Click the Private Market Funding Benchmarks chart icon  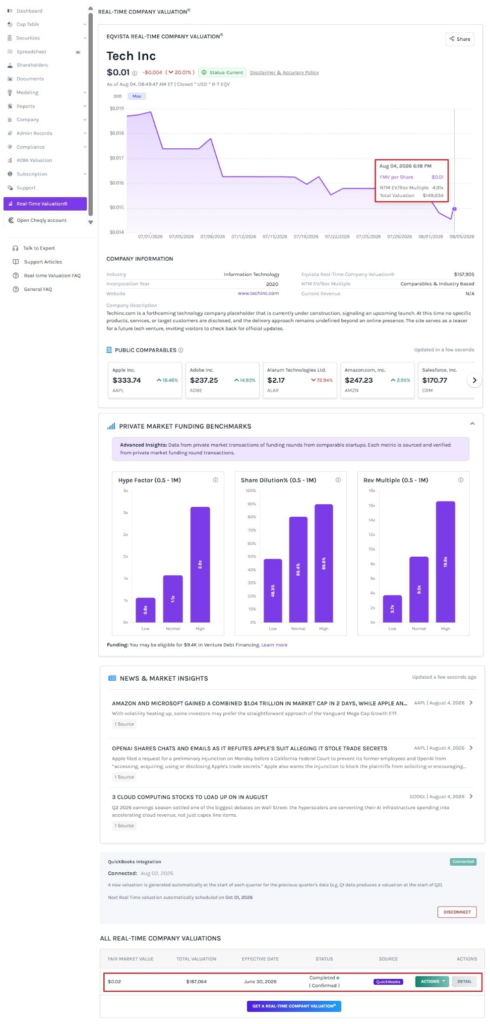(x=111, y=426)
